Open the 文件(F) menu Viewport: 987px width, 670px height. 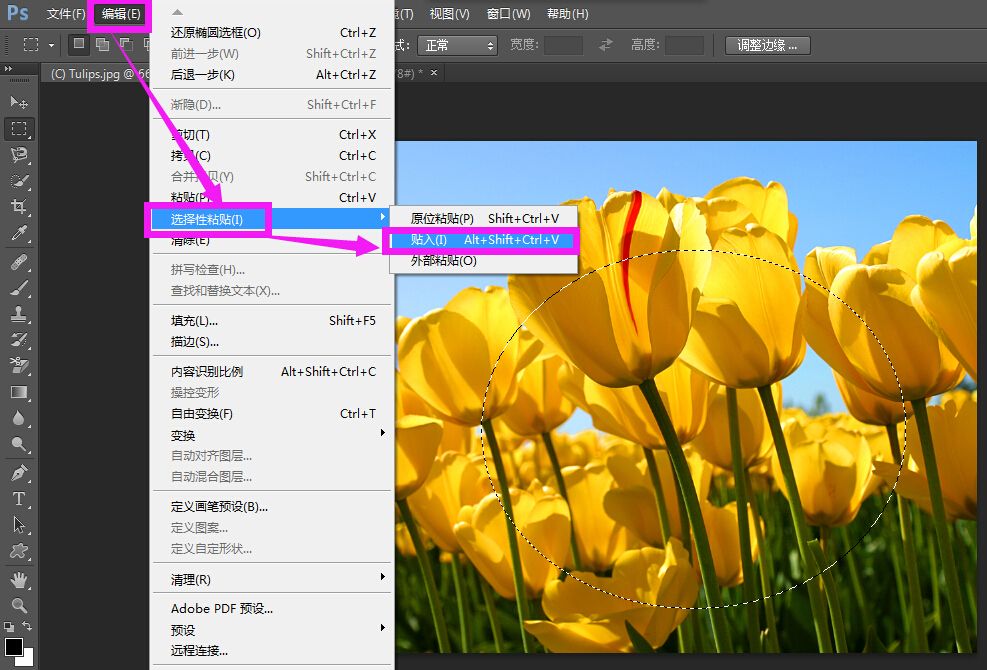coord(65,13)
